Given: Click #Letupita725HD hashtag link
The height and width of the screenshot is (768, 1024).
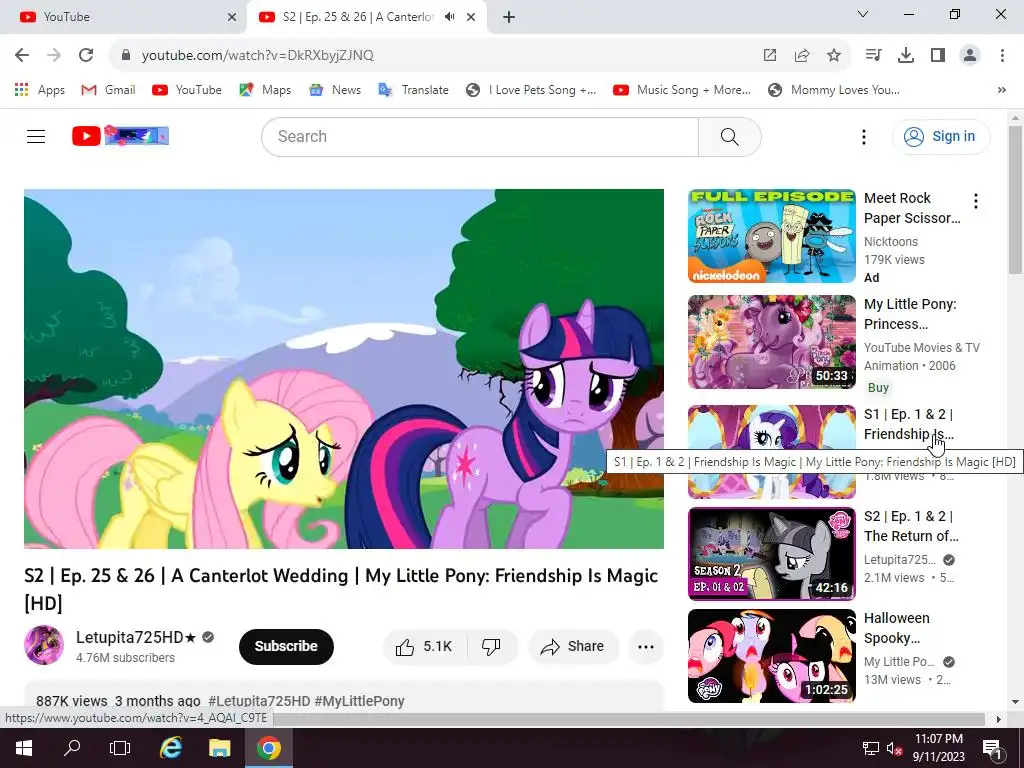Looking at the screenshot, I should 259,701.
